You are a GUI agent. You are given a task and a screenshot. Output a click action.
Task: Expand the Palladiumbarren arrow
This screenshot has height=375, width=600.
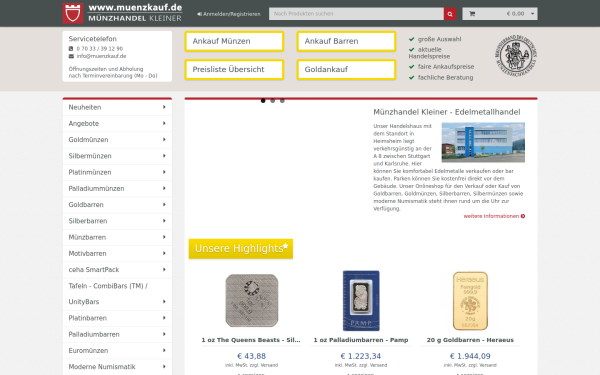164,334
